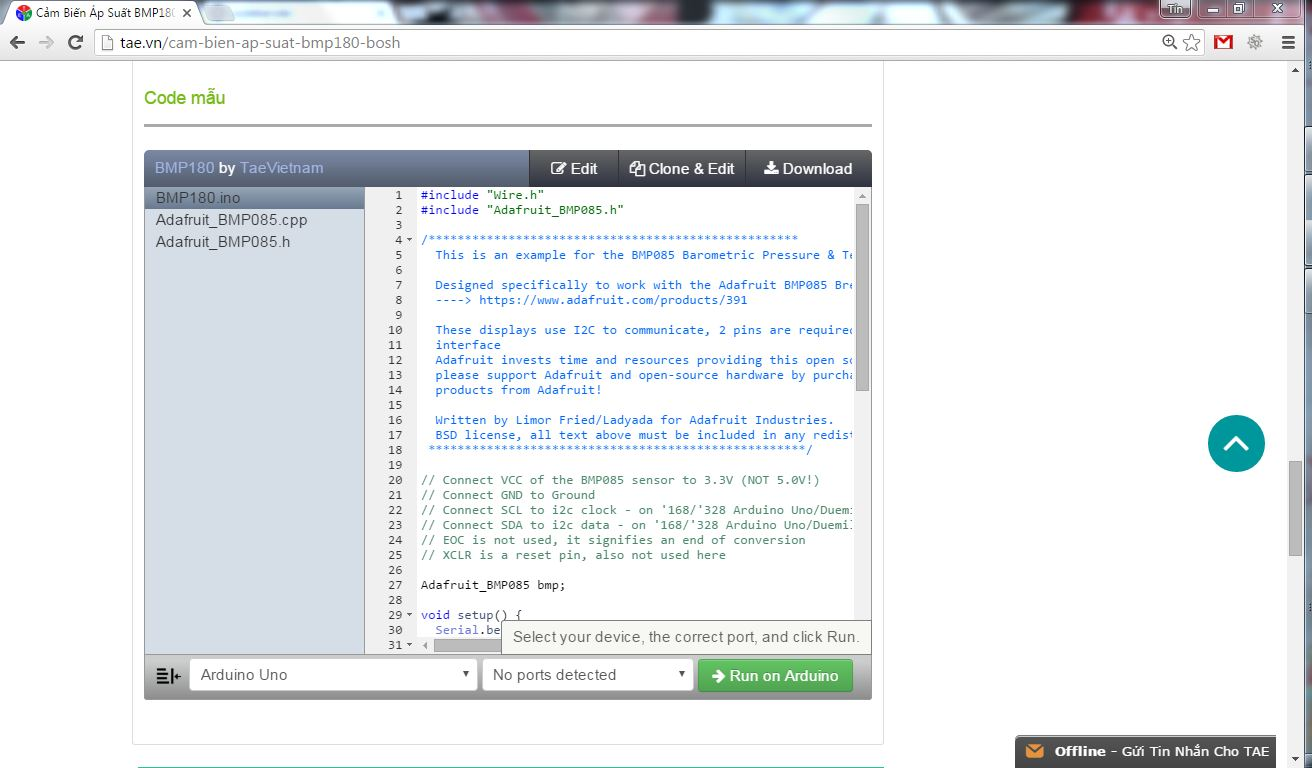1312x768 pixels.
Task: Click the Edit button
Action: pos(574,168)
